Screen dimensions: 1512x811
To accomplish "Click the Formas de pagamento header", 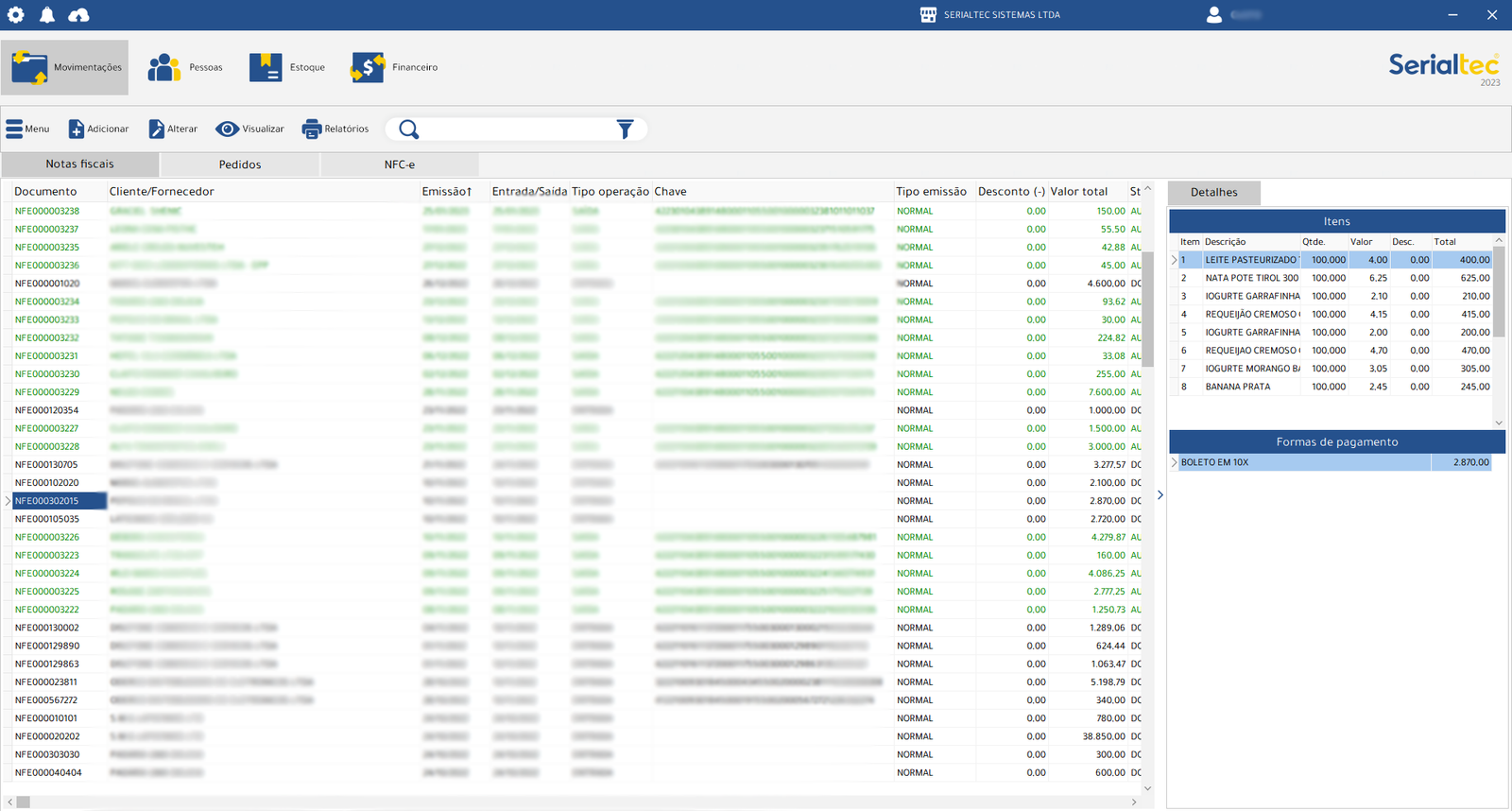I will (x=1337, y=441).
